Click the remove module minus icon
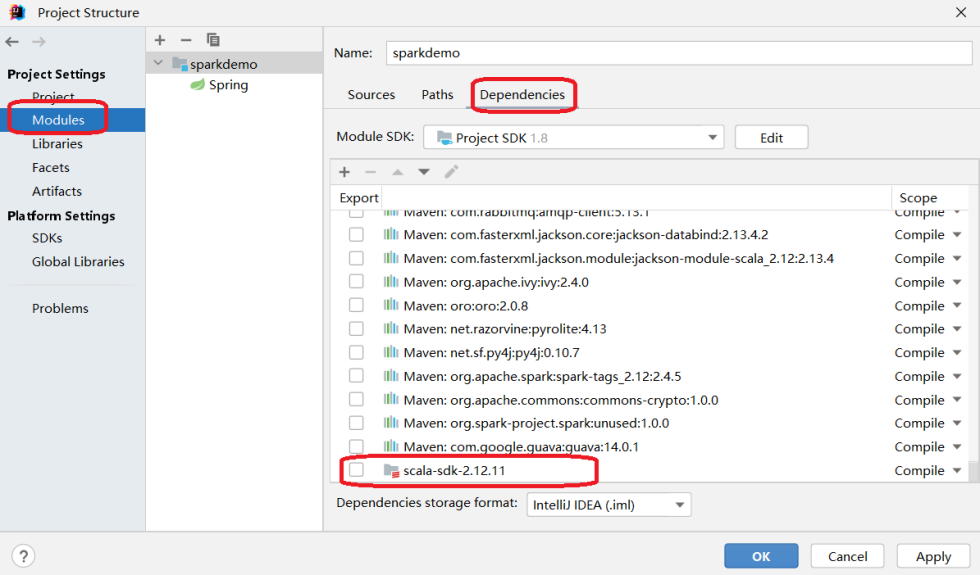980x575 pixels. [185, 39]
